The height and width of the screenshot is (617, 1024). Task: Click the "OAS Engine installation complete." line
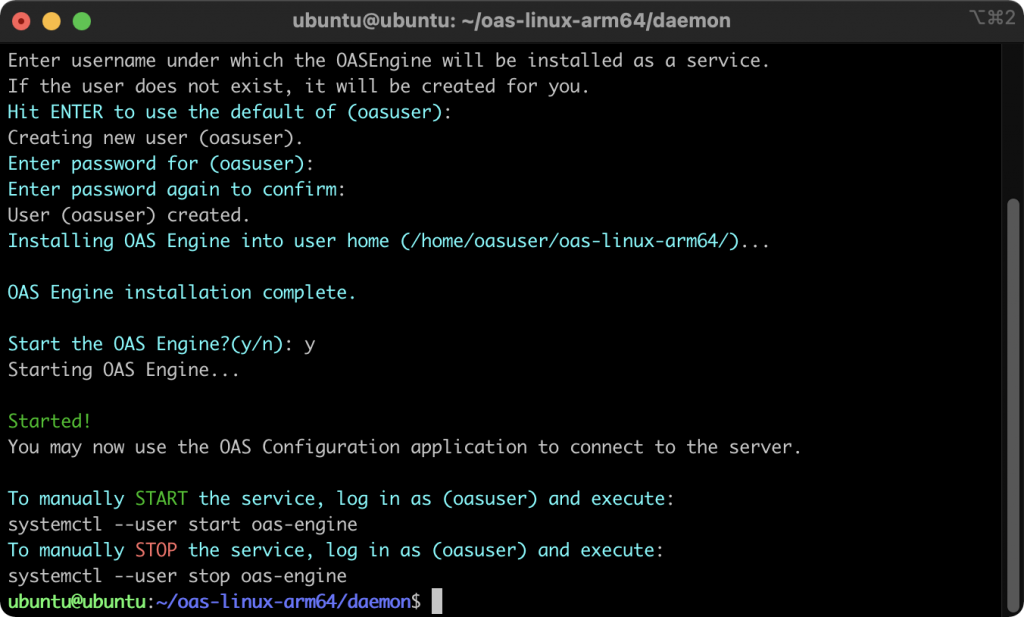pyautogui.click(x=182, y=292)
